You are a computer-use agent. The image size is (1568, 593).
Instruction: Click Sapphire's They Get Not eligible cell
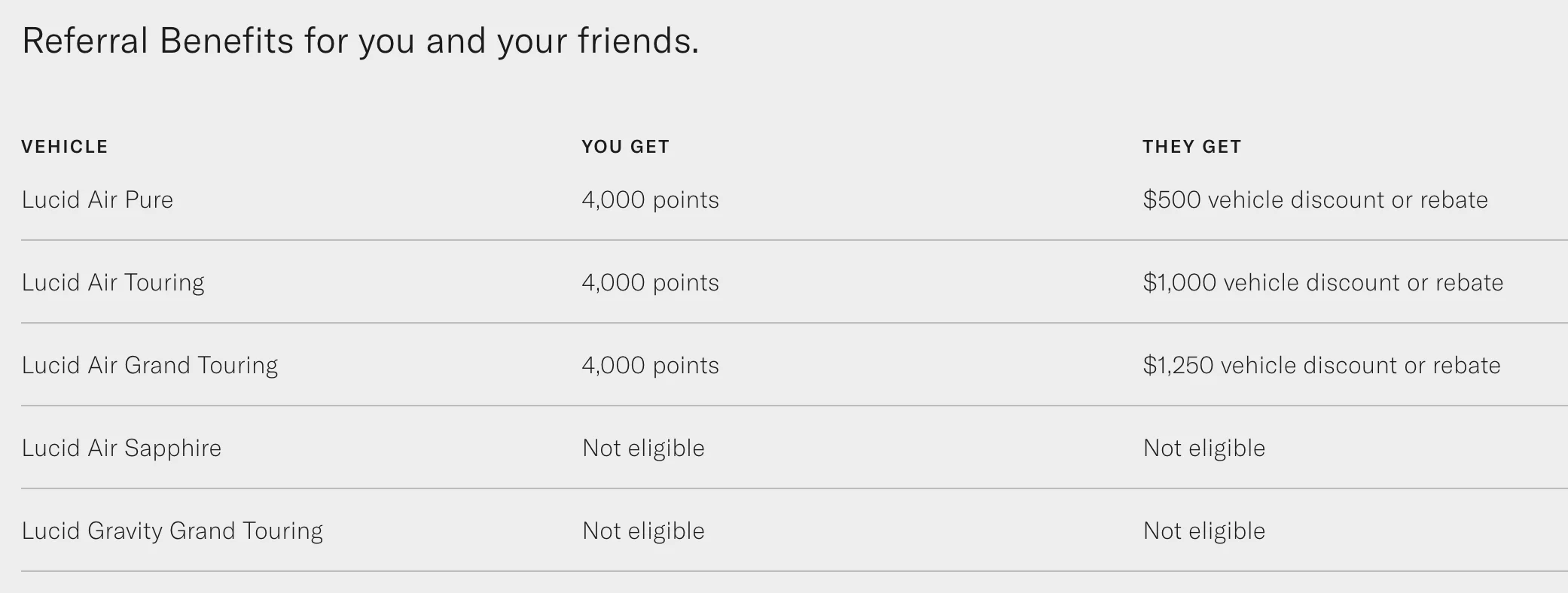click(1204, 448)
